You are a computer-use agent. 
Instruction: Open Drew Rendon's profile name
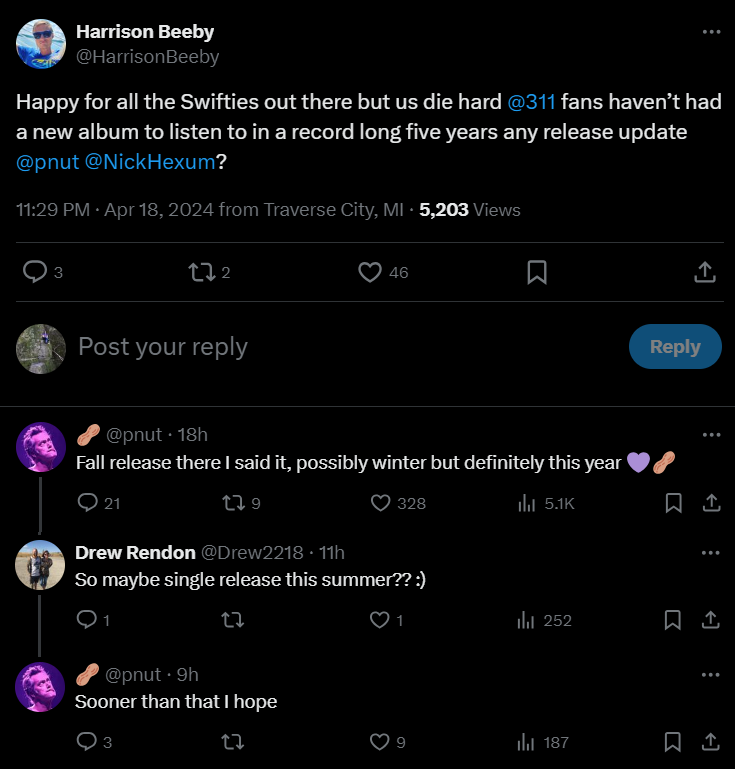pos(135,552)
